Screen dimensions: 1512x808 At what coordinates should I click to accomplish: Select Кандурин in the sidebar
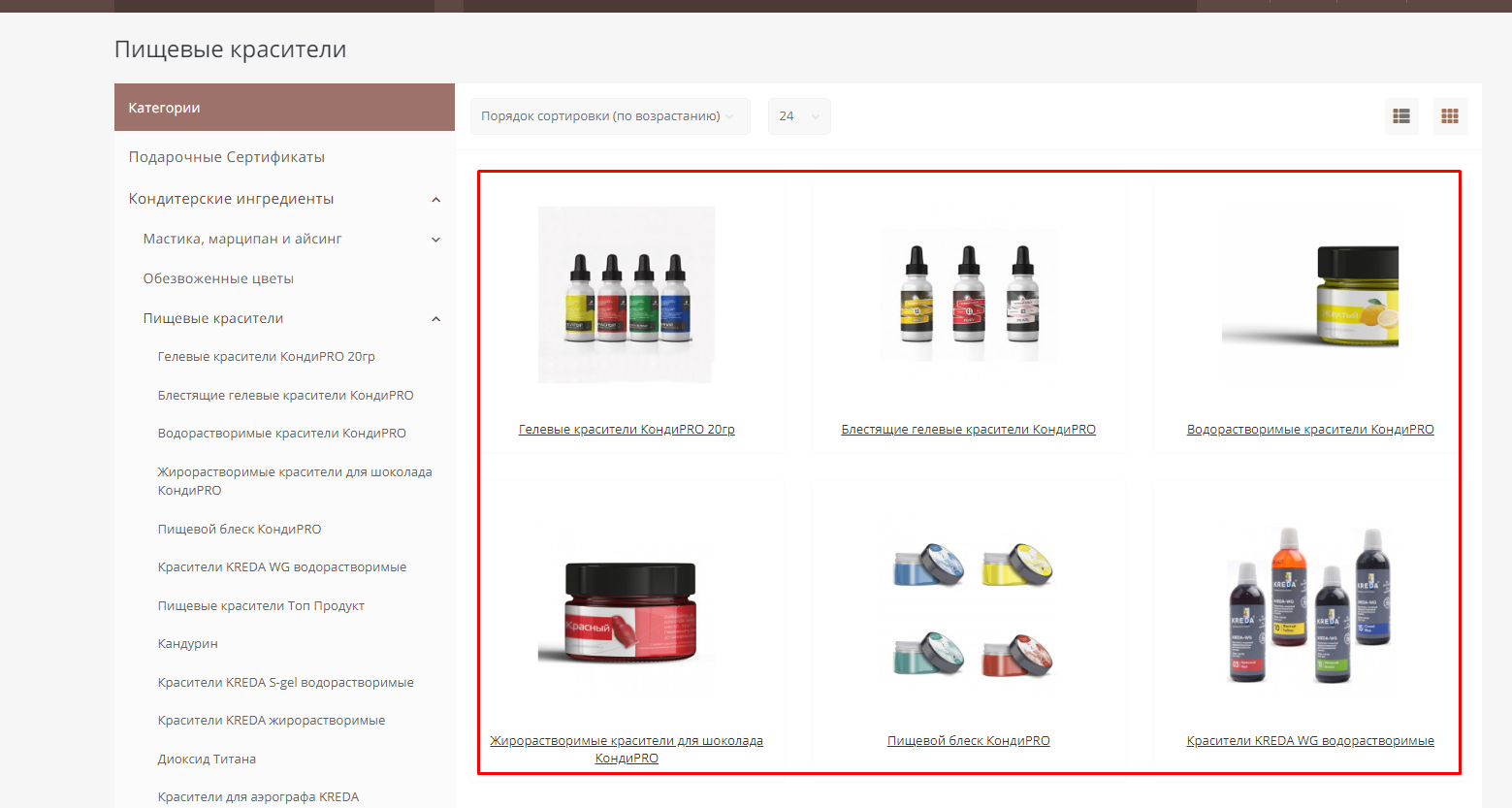tap(187, 644)
